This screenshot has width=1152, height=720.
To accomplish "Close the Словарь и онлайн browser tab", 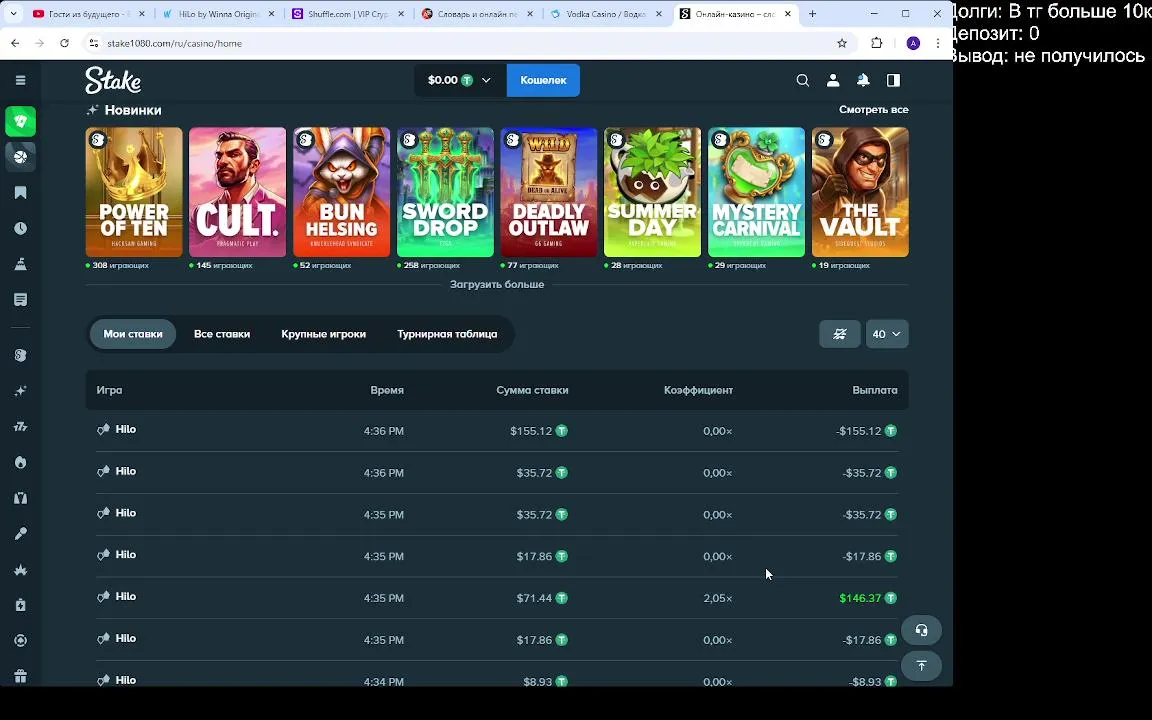I will [x=530, y=14].
